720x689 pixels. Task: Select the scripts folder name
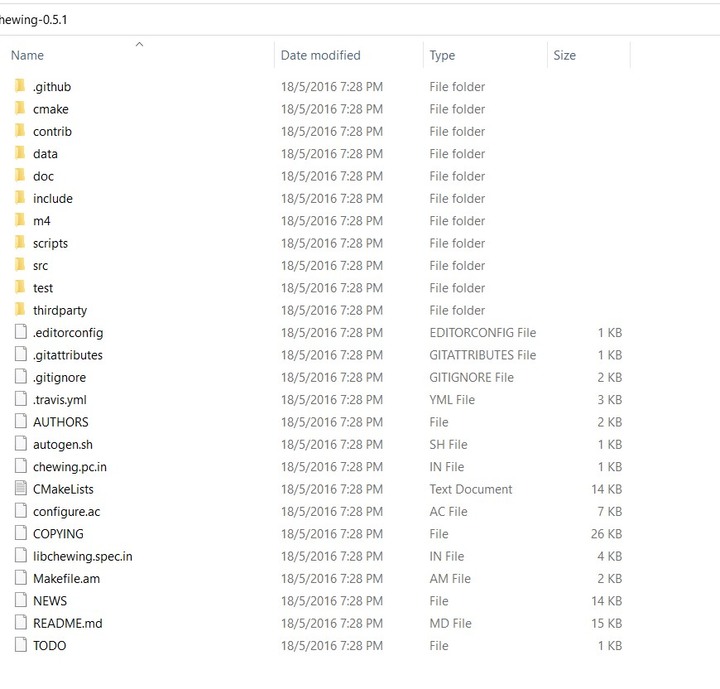pyautogui.click(x=50, y=243)
